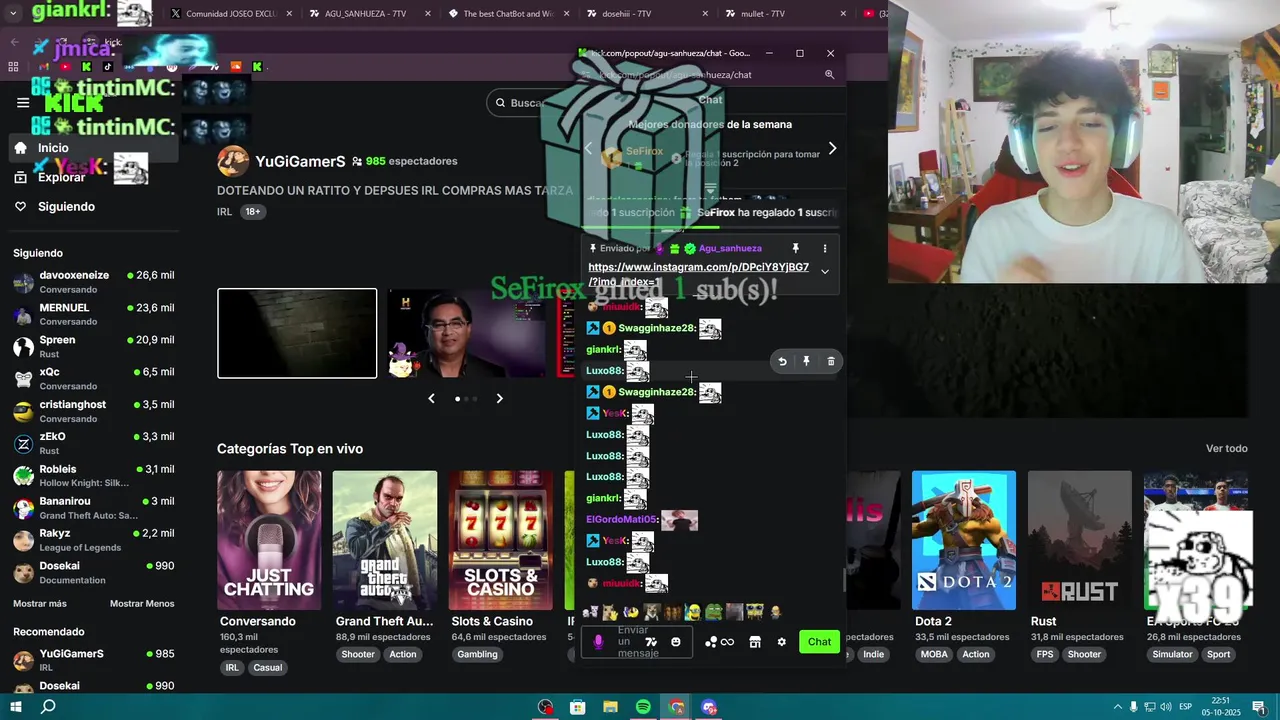Click the search magnifier icon next to Buscar

click(x=499, y=103)
